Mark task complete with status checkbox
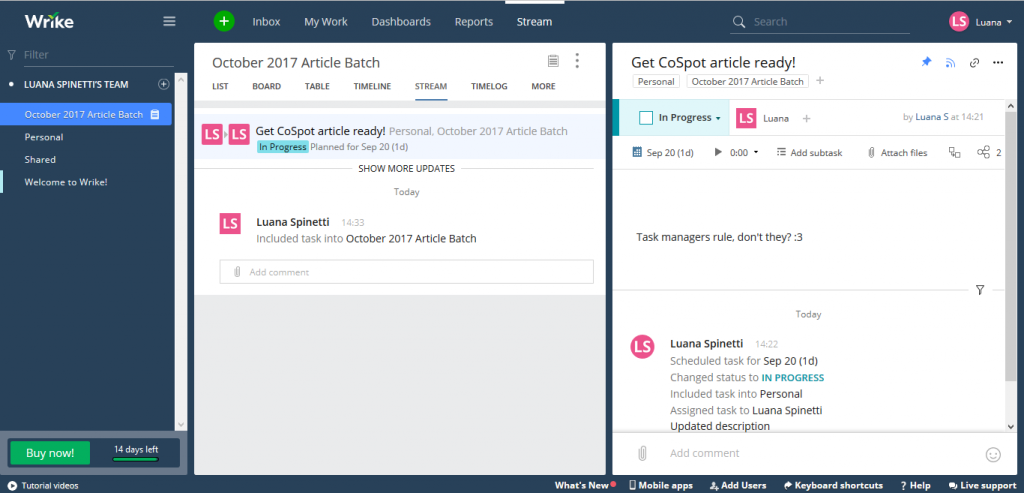This screenshot has height=493, width=1024. [x=646, y=118]
